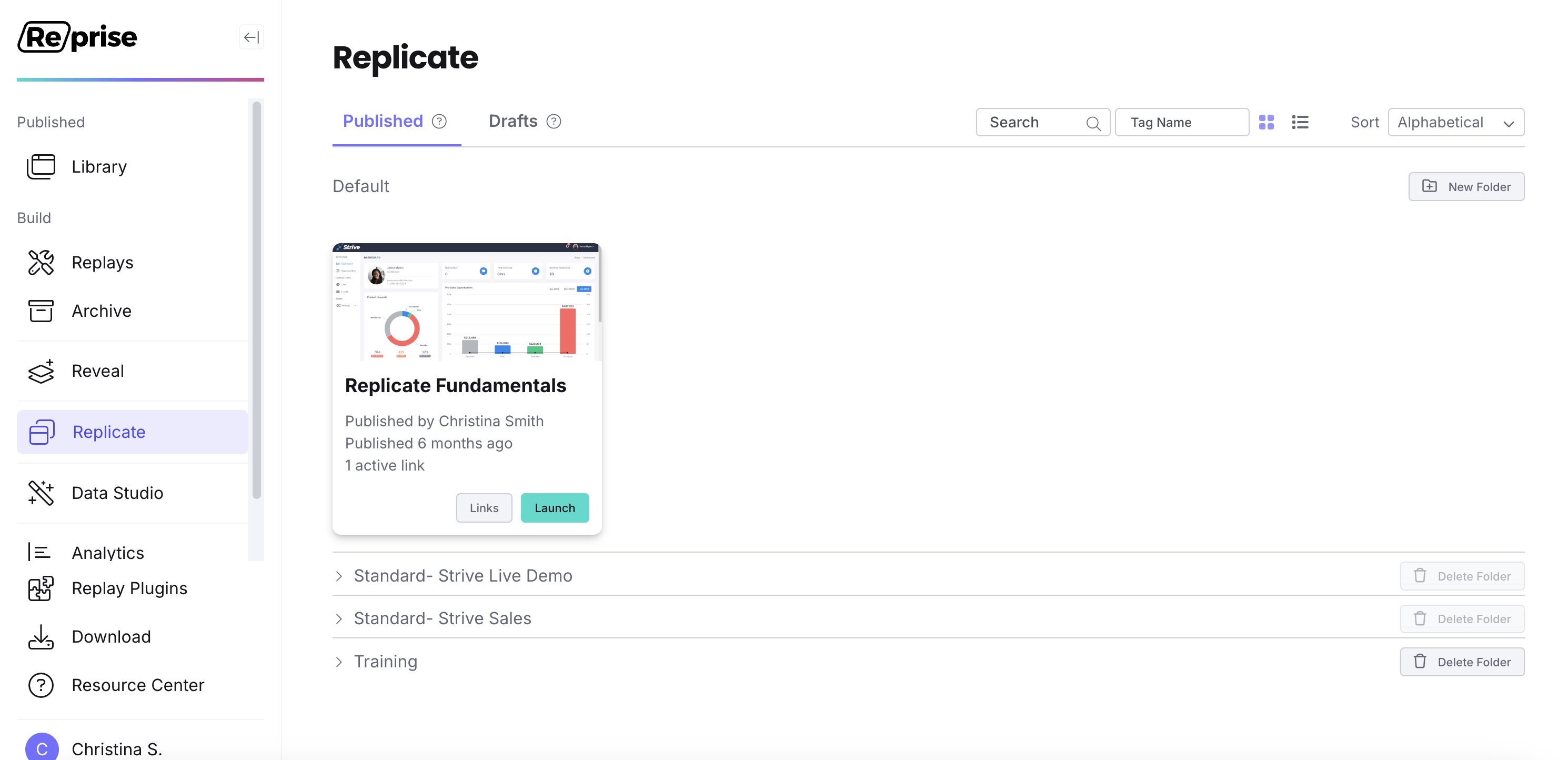This screenshot has width=1568, height=760.
Task: Click the Search input field
Action: click(x=1043, y=123)
